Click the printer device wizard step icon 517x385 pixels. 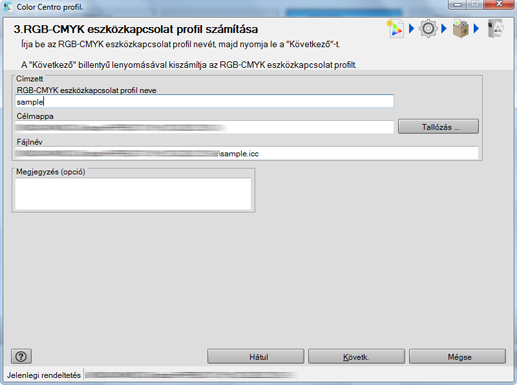(495, 29)
